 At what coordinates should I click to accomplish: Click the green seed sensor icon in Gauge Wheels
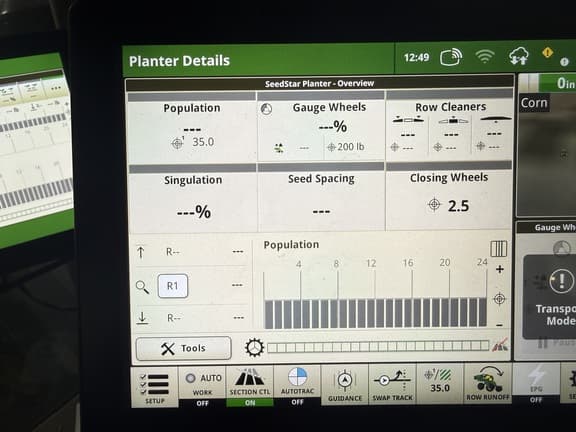pos(279,148)
